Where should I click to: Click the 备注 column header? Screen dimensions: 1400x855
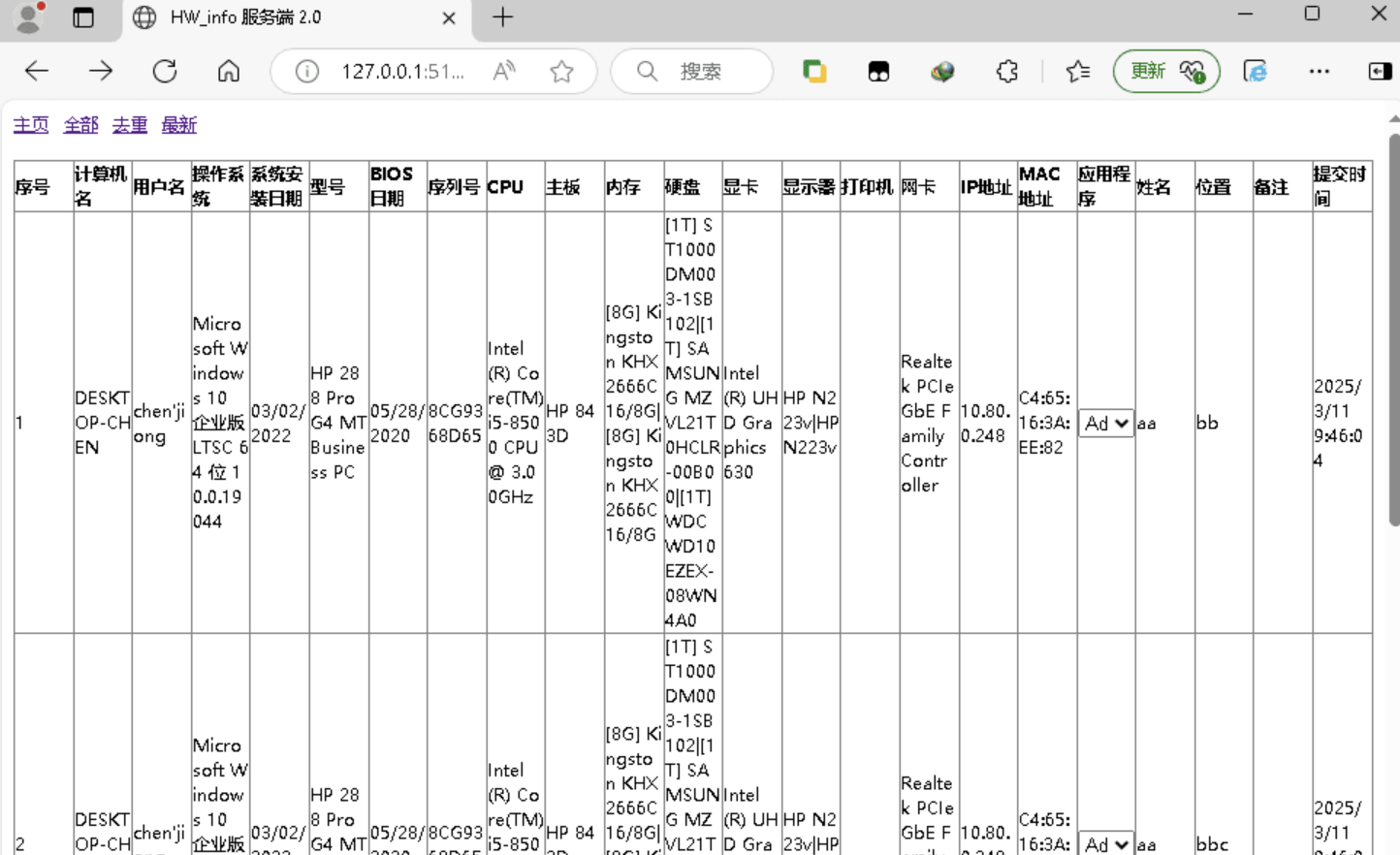tap(1282, 186)
